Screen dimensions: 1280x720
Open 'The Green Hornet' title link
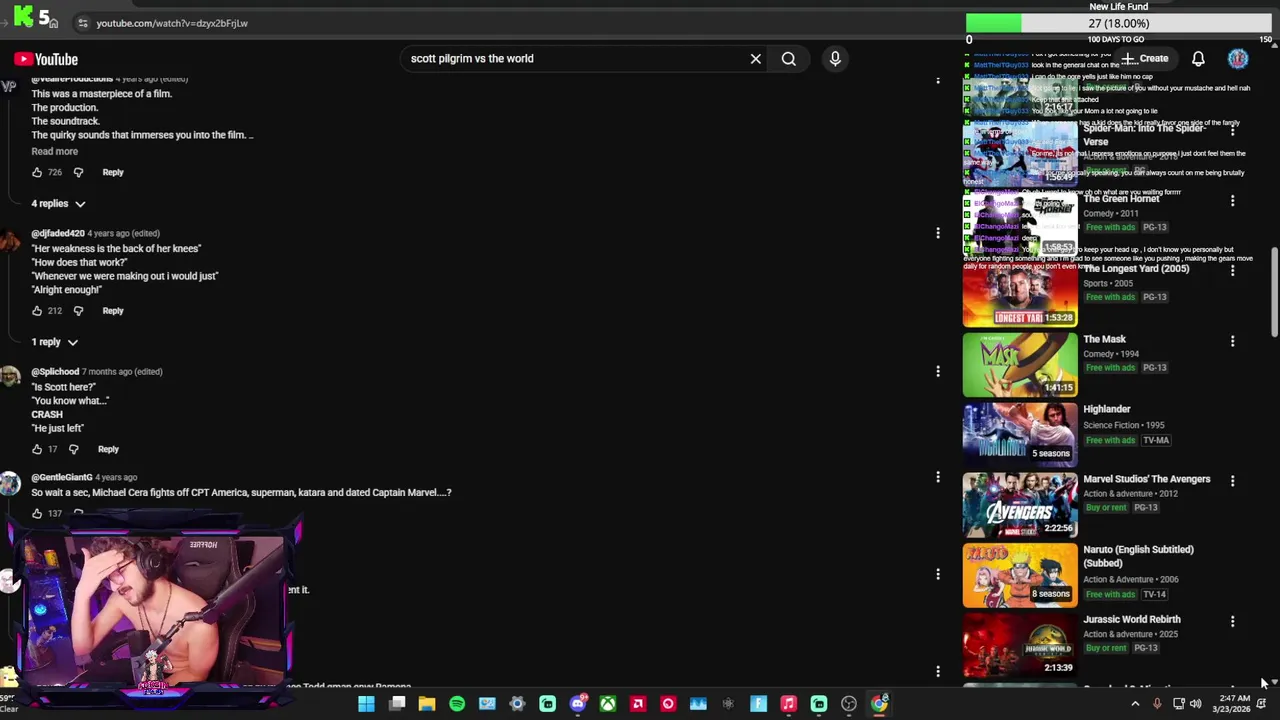pos(1121,199)
